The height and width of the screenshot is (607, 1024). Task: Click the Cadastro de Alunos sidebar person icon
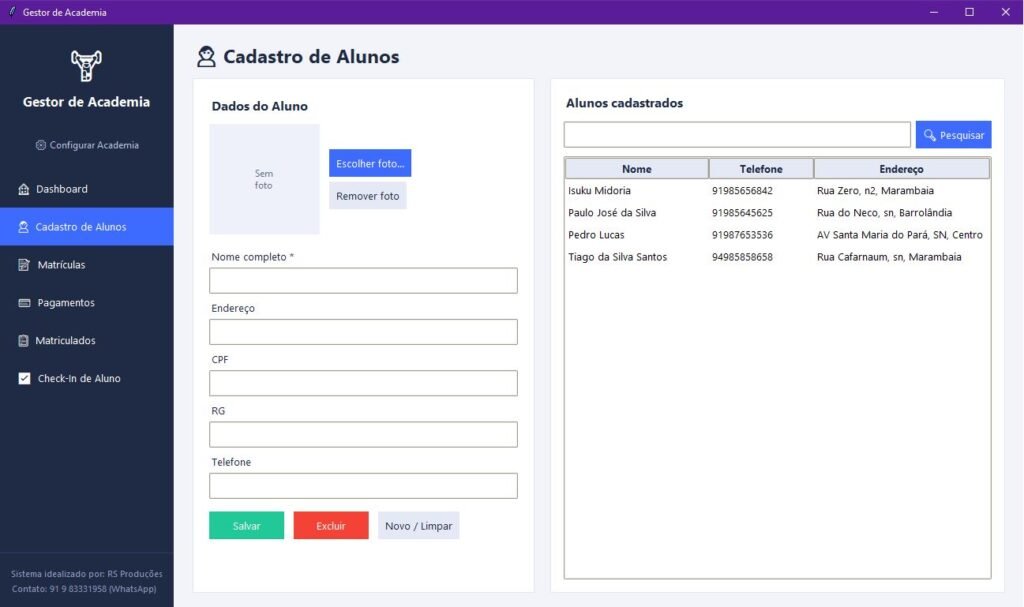tap(24, 227)
